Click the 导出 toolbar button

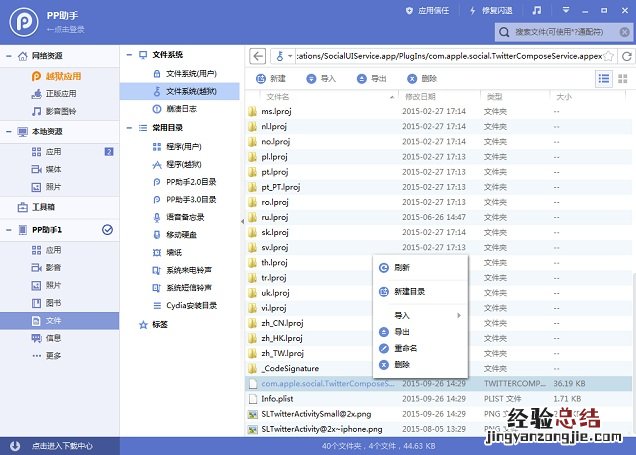pos(372,79)
